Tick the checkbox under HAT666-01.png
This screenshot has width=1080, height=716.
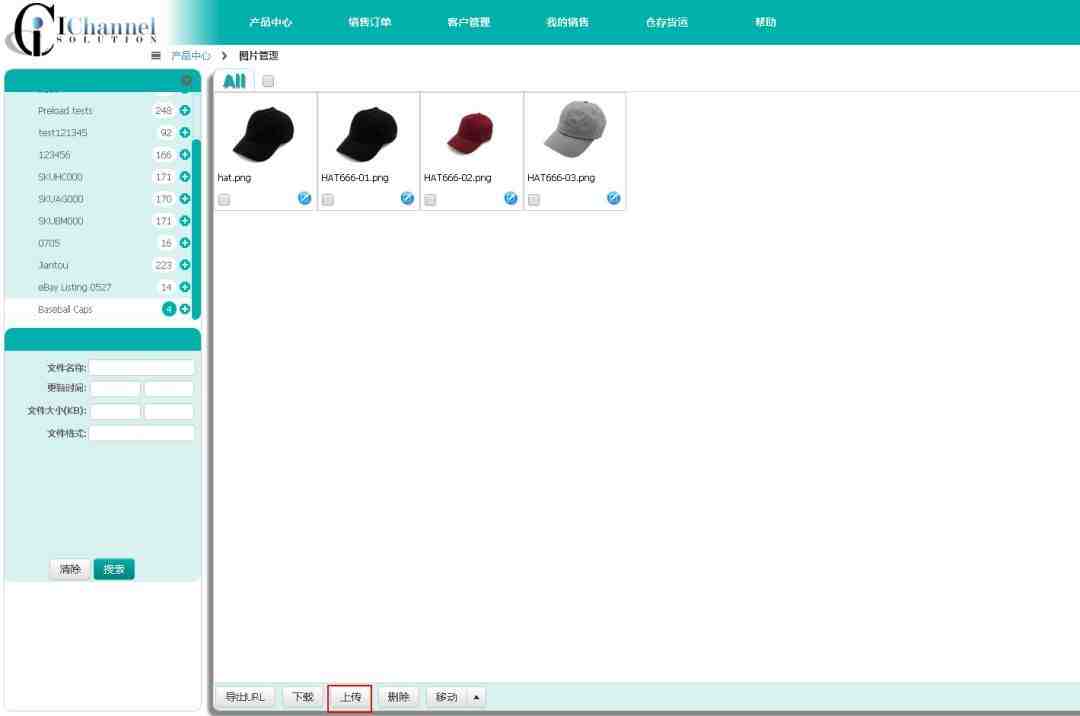click(x=328, y=200)
